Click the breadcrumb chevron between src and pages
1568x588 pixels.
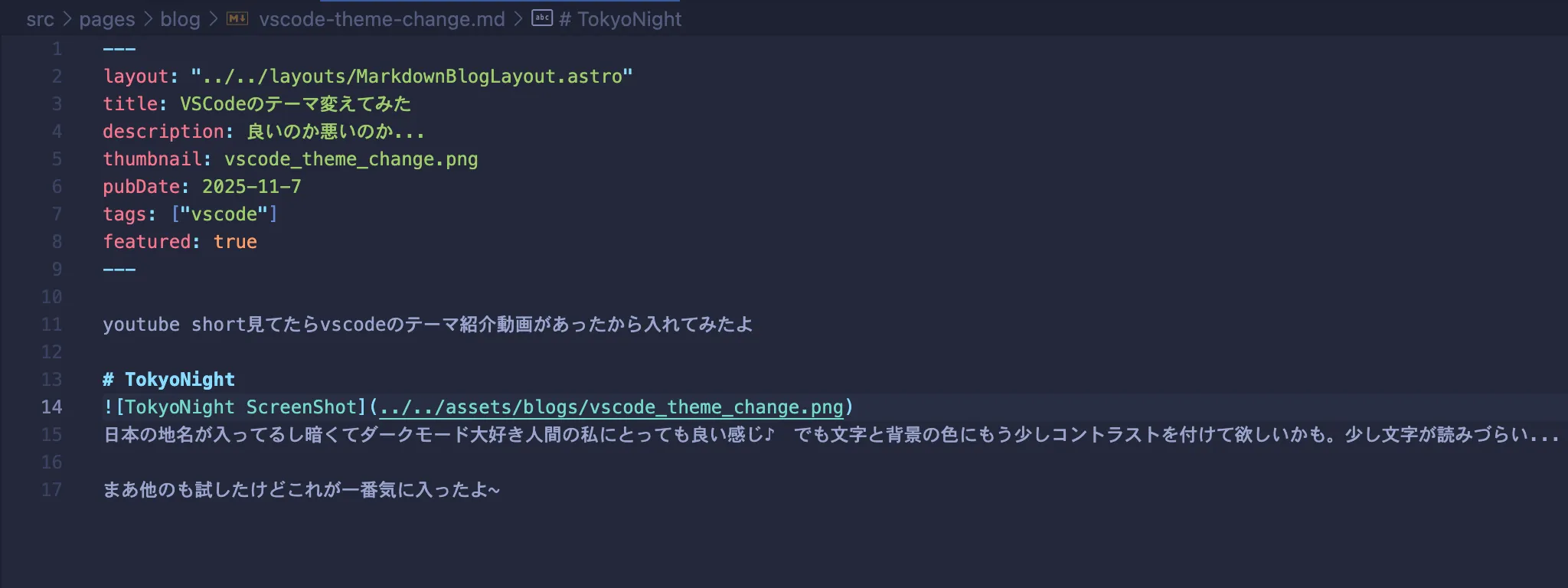67,19
